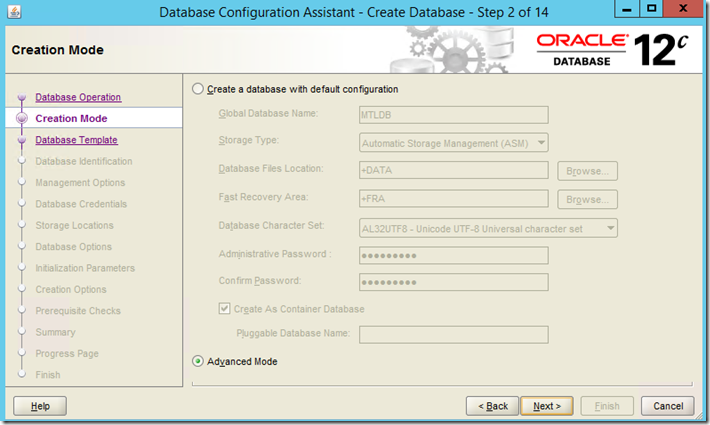710x425 pixels.
Task: Open the Database Operation step link
Action: point(78,97)
